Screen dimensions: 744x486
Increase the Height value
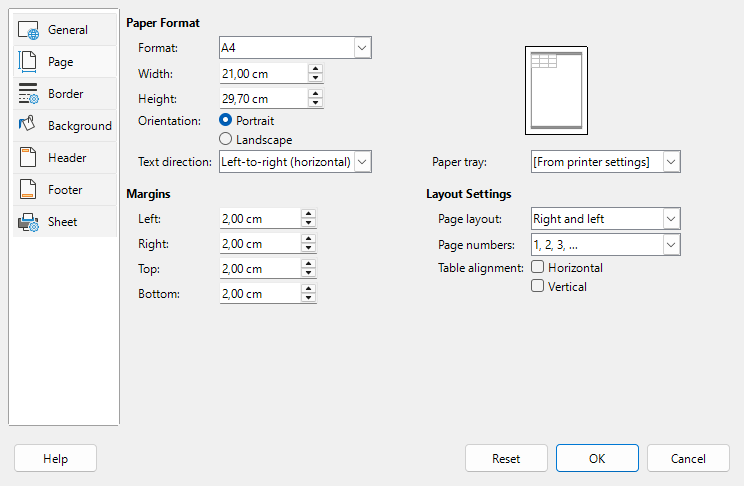[316, 94]
